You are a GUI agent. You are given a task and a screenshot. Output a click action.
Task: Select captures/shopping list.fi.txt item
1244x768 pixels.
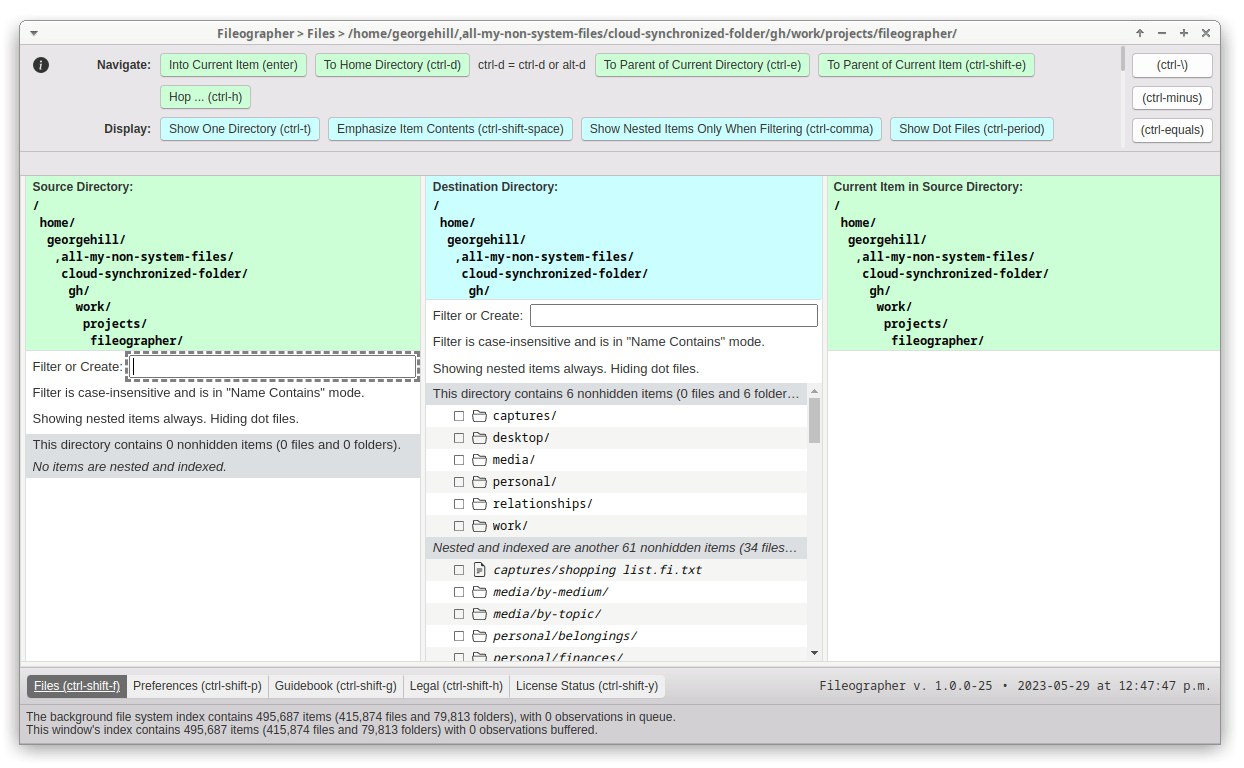tap(597, 570)
